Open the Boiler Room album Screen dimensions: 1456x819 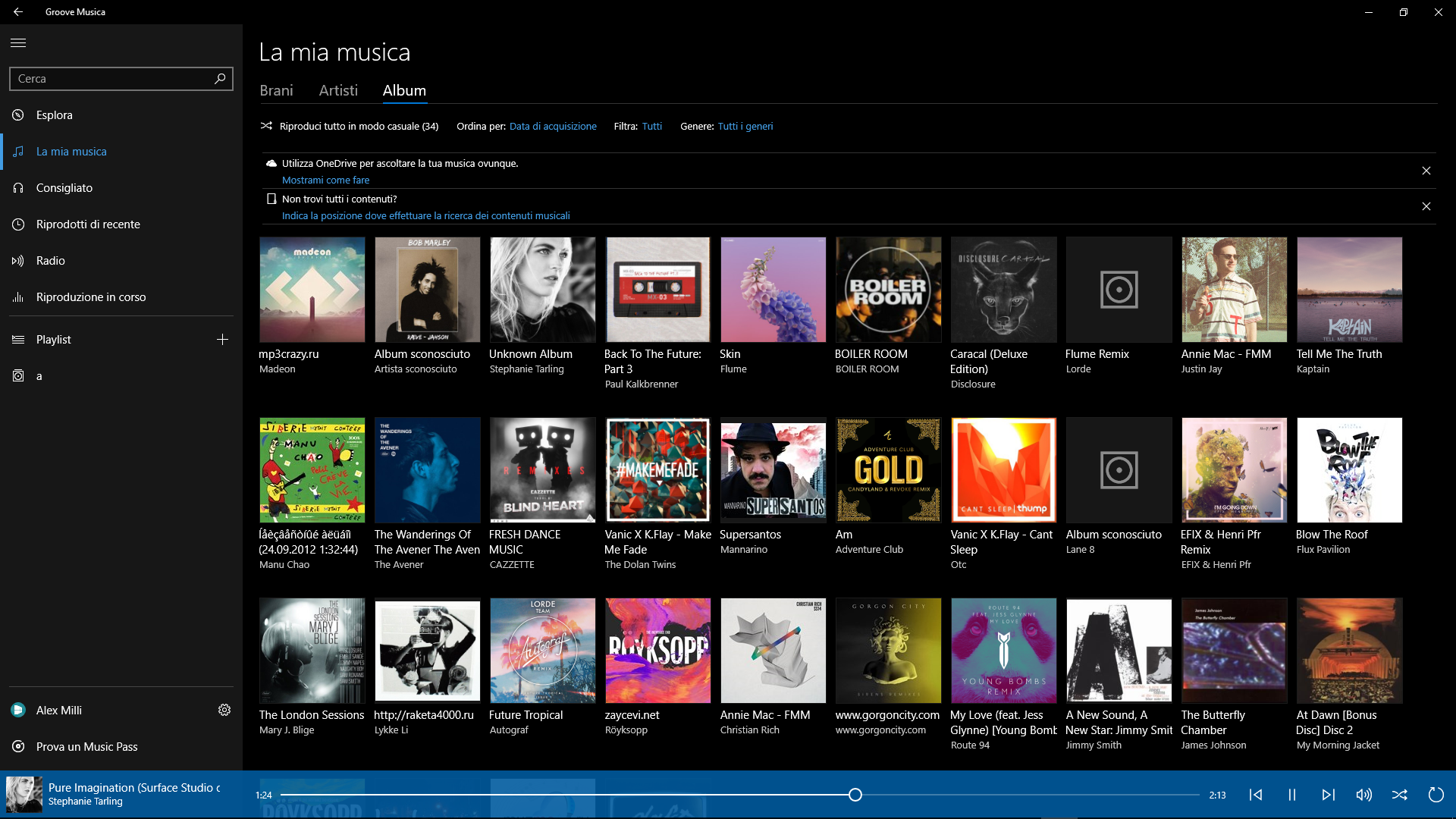tap(888, 289)
